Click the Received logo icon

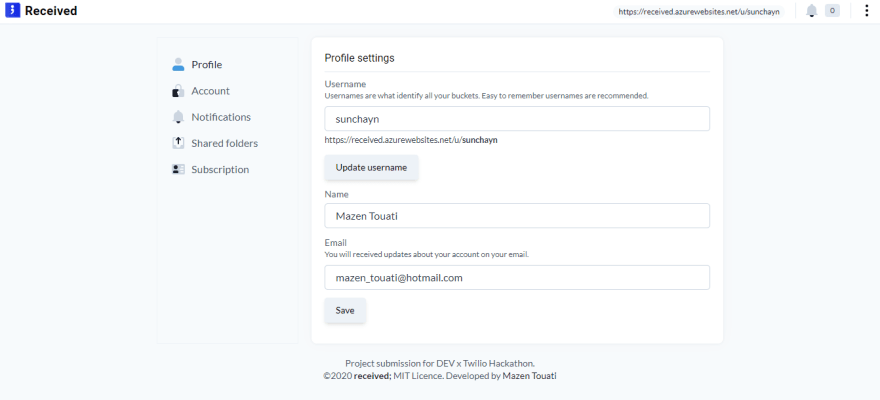(x=12, y=11)
